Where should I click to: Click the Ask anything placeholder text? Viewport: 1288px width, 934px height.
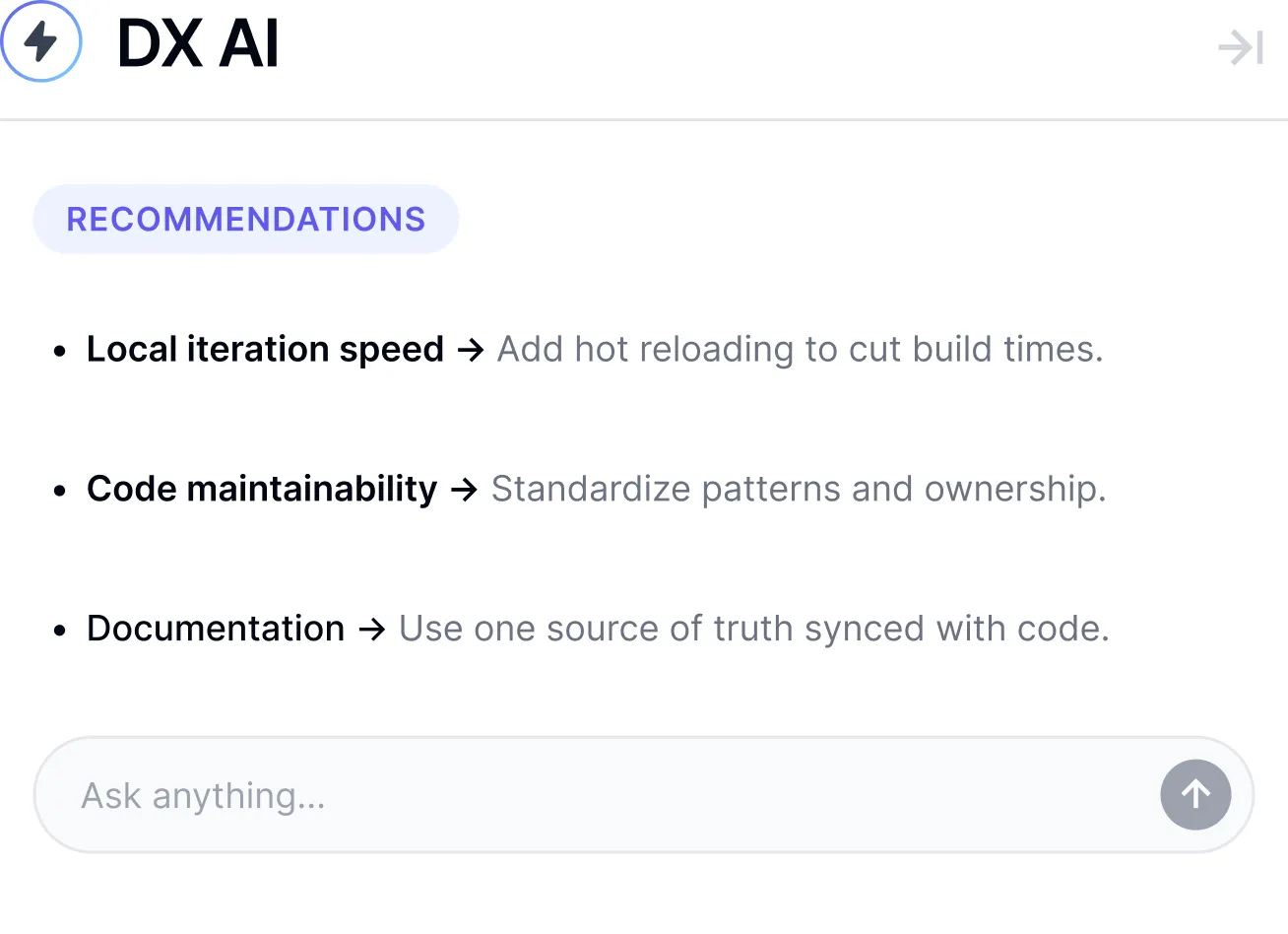point(203,796)
